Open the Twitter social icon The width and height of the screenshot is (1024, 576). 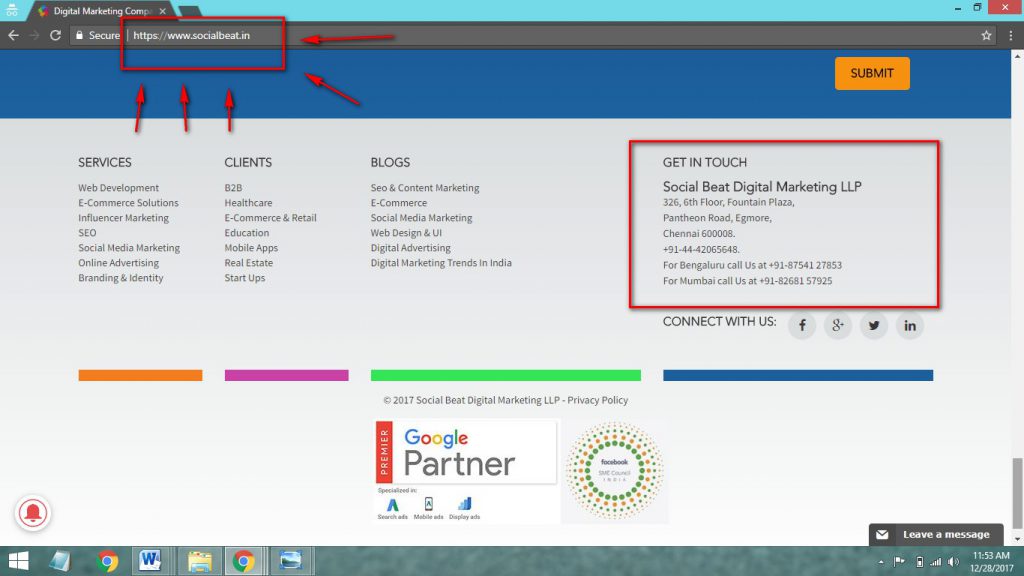click(x=874, y=325)
